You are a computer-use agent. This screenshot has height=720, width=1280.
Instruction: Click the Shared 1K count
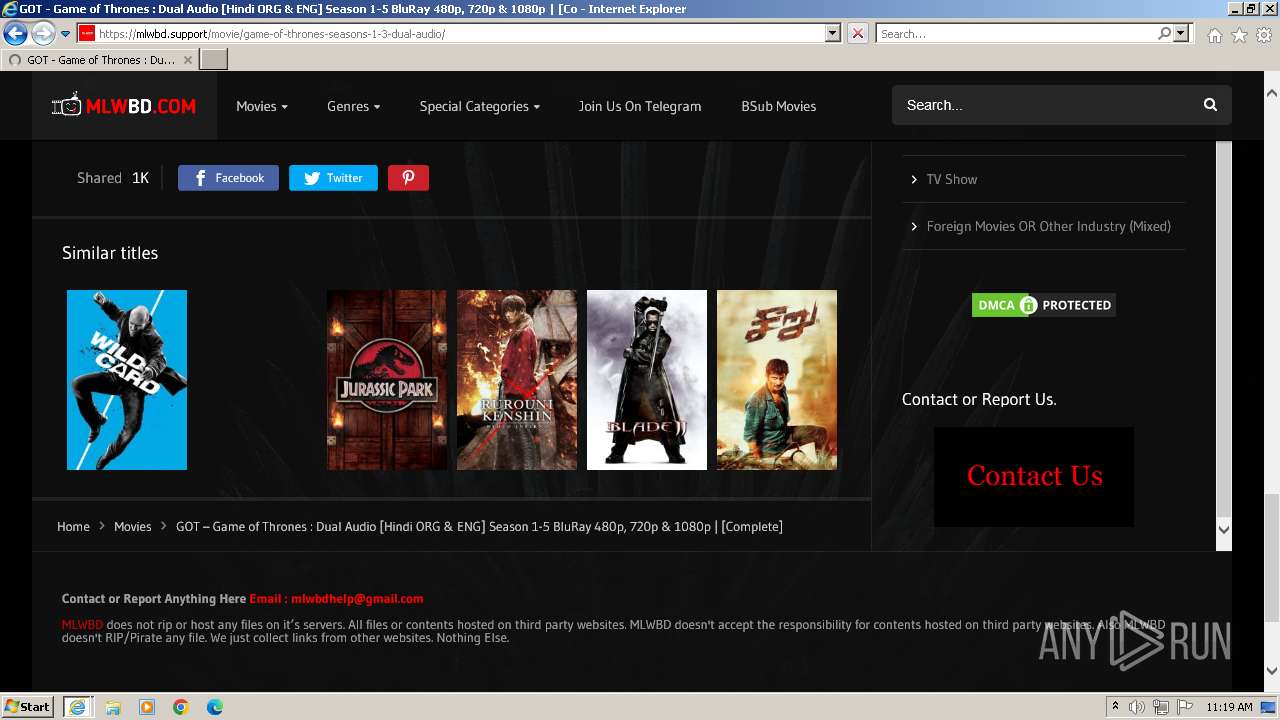click(x=113, y=178)
